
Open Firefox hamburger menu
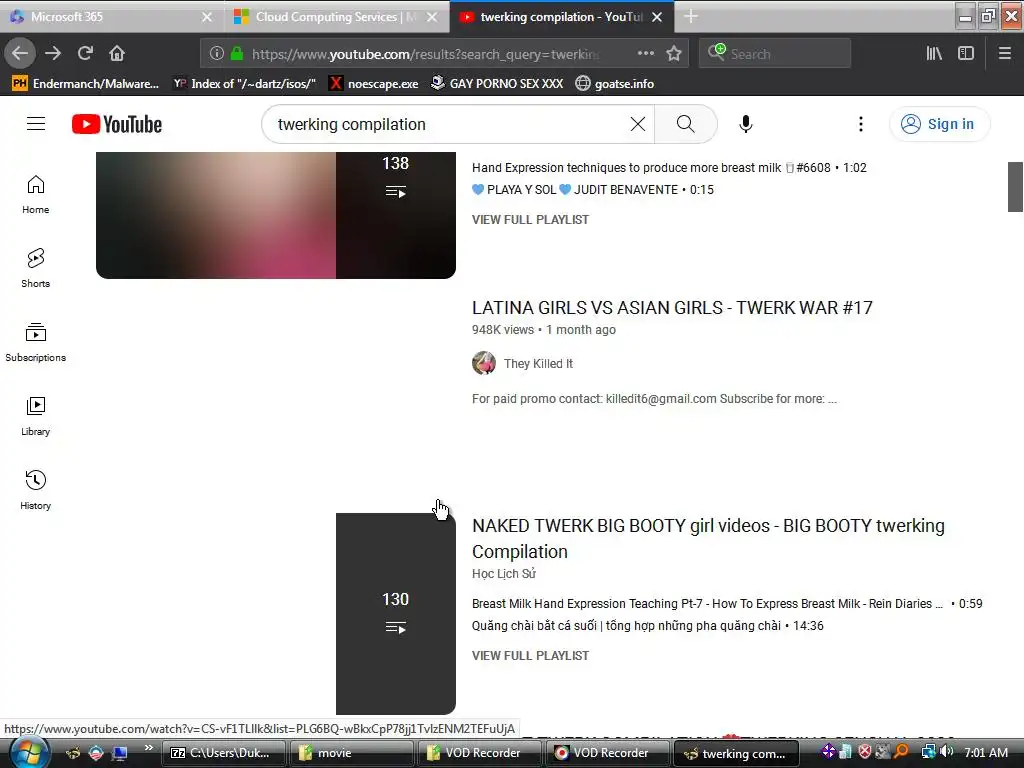[x=1005, y=54]
